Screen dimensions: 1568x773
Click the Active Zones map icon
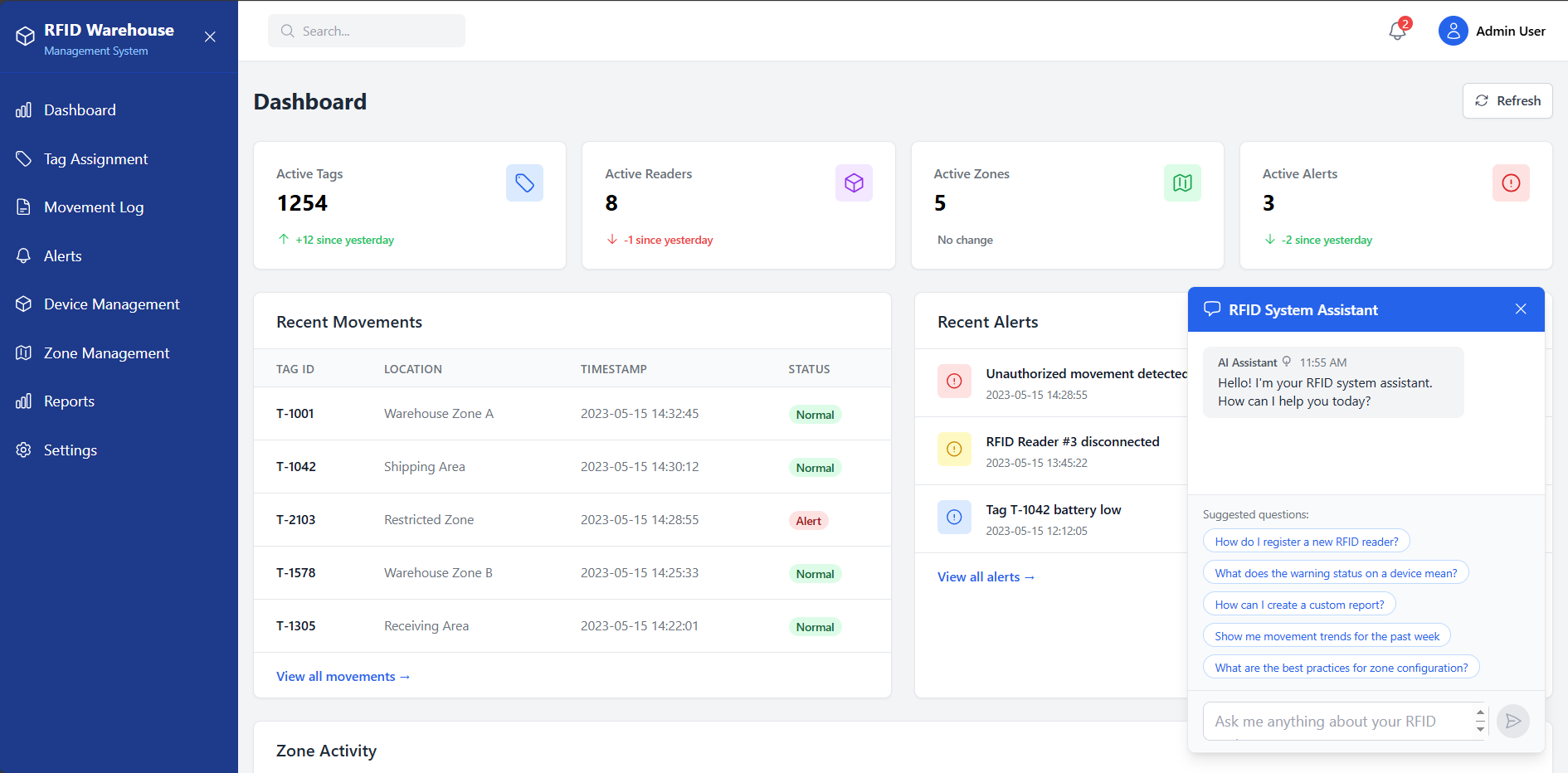pyautogui.click(x=1182, y=182)
